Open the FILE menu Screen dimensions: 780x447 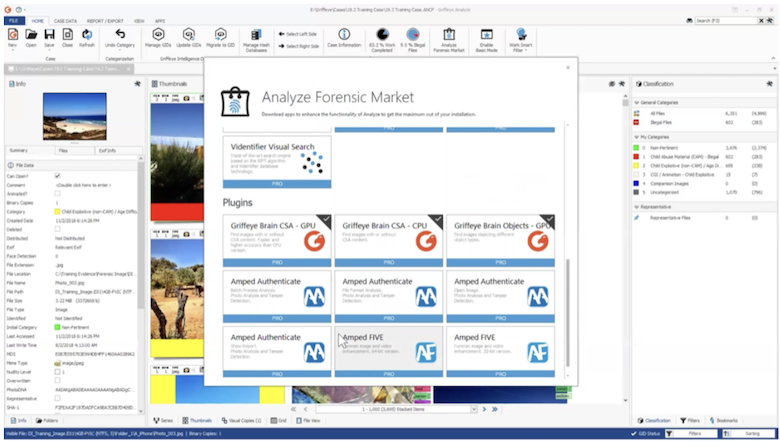coord(14,20)
